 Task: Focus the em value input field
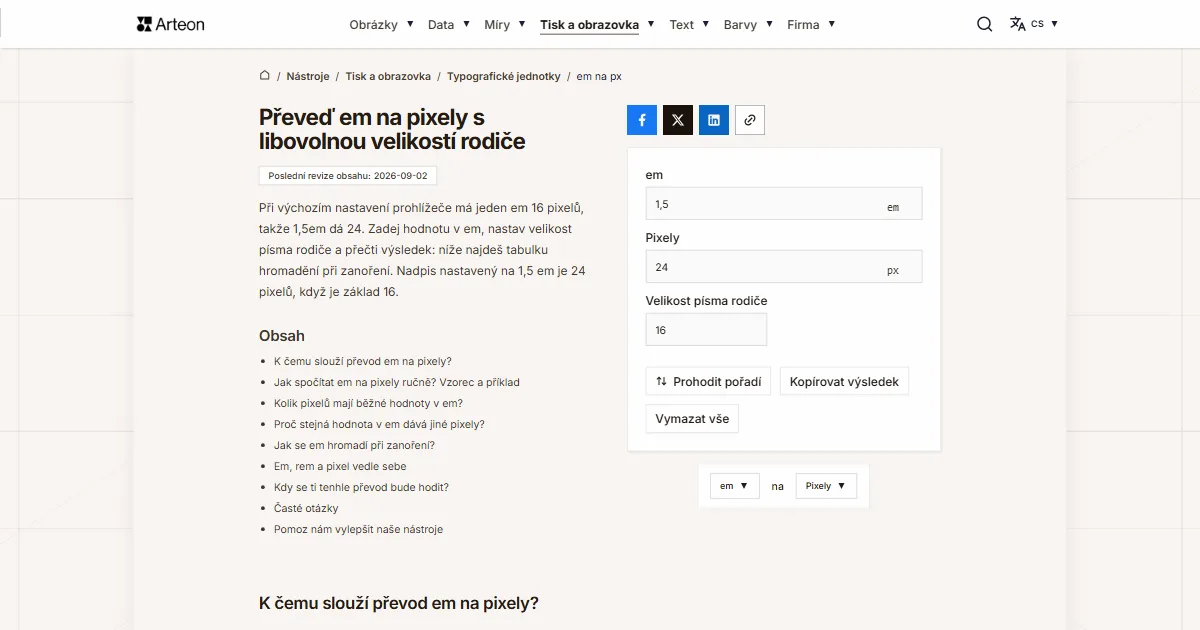(784, 204)
